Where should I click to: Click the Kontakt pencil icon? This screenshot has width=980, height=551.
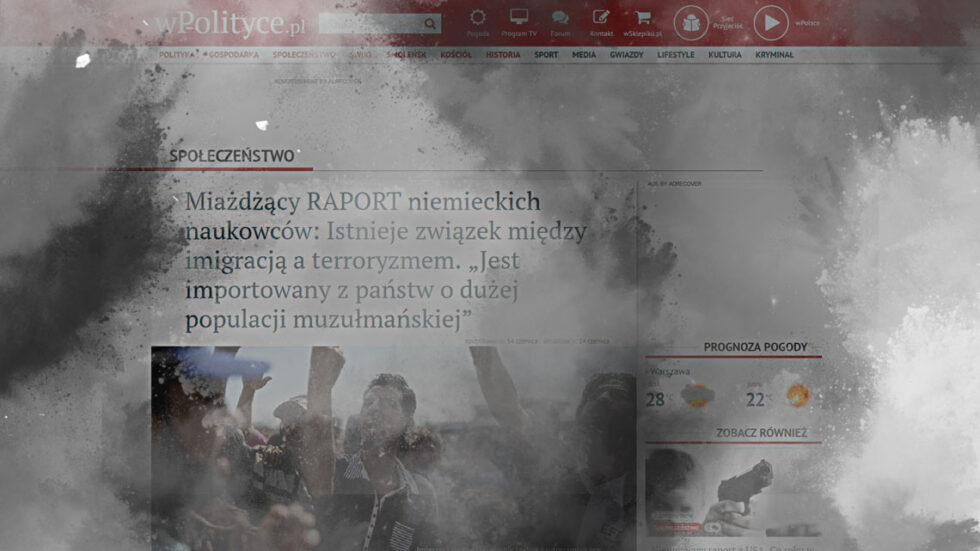pos(601,18)
